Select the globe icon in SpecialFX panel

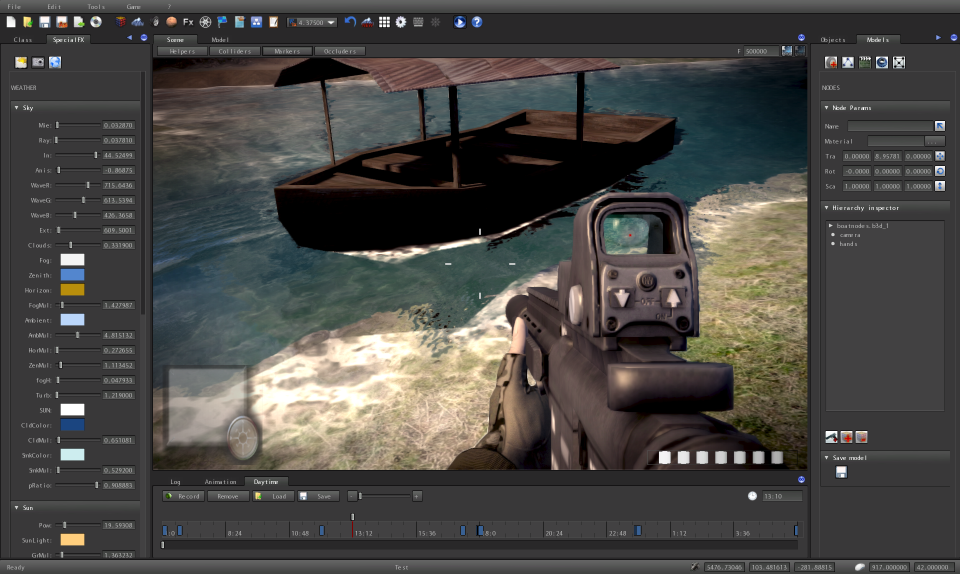[55, 62]
